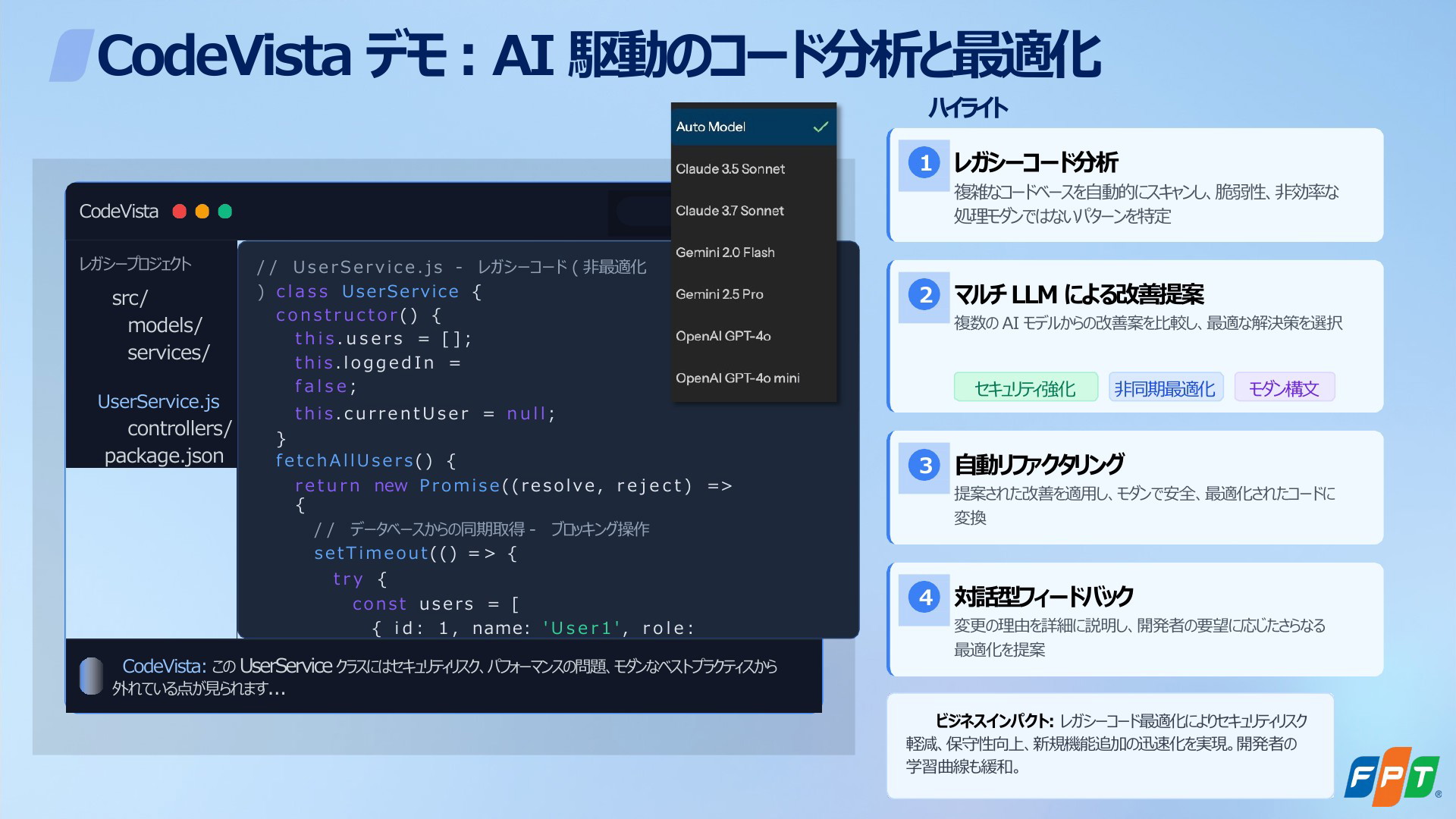Expand the models/ folder
Screen dimensions: 1456x819
(165, 325)
